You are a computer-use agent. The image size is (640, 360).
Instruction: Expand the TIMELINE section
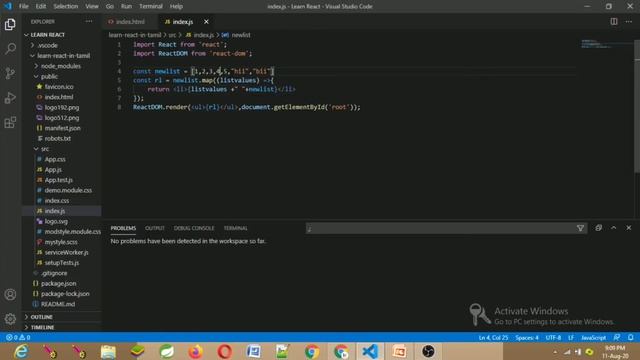[42, 327]
